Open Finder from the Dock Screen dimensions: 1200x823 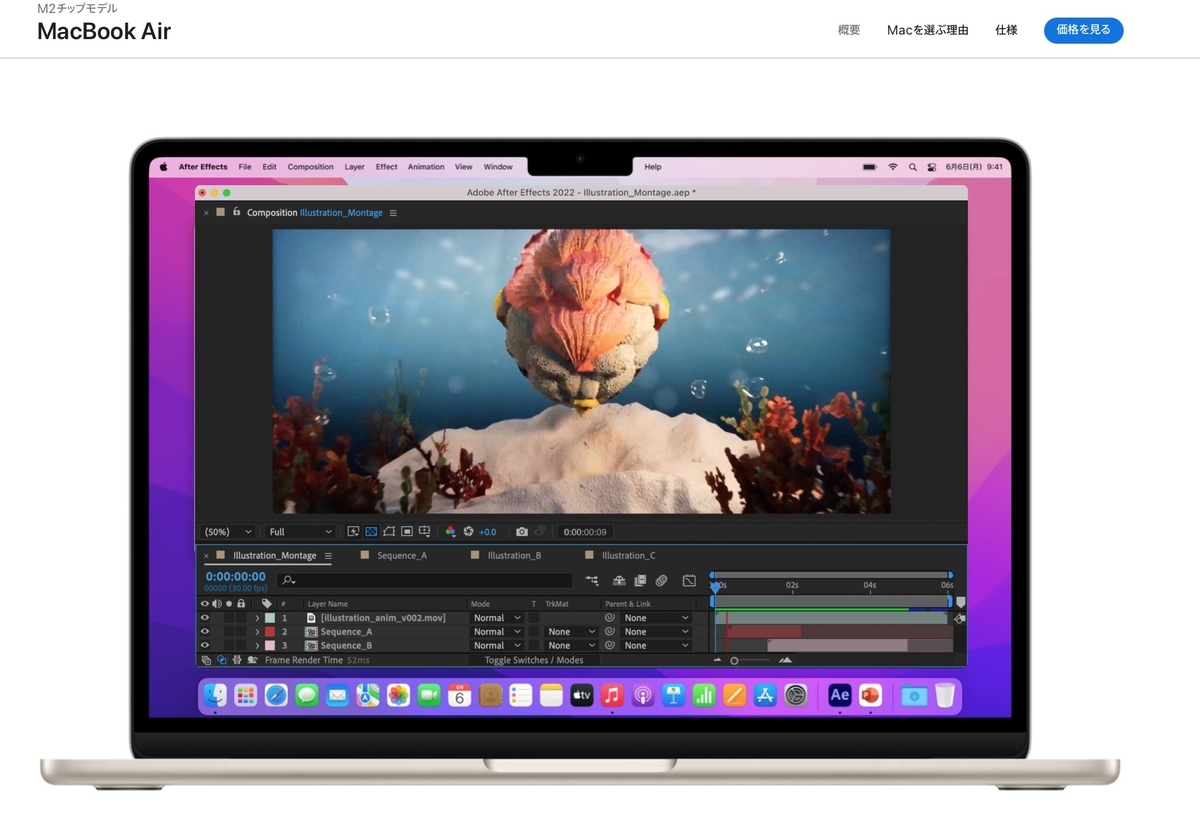215,695
